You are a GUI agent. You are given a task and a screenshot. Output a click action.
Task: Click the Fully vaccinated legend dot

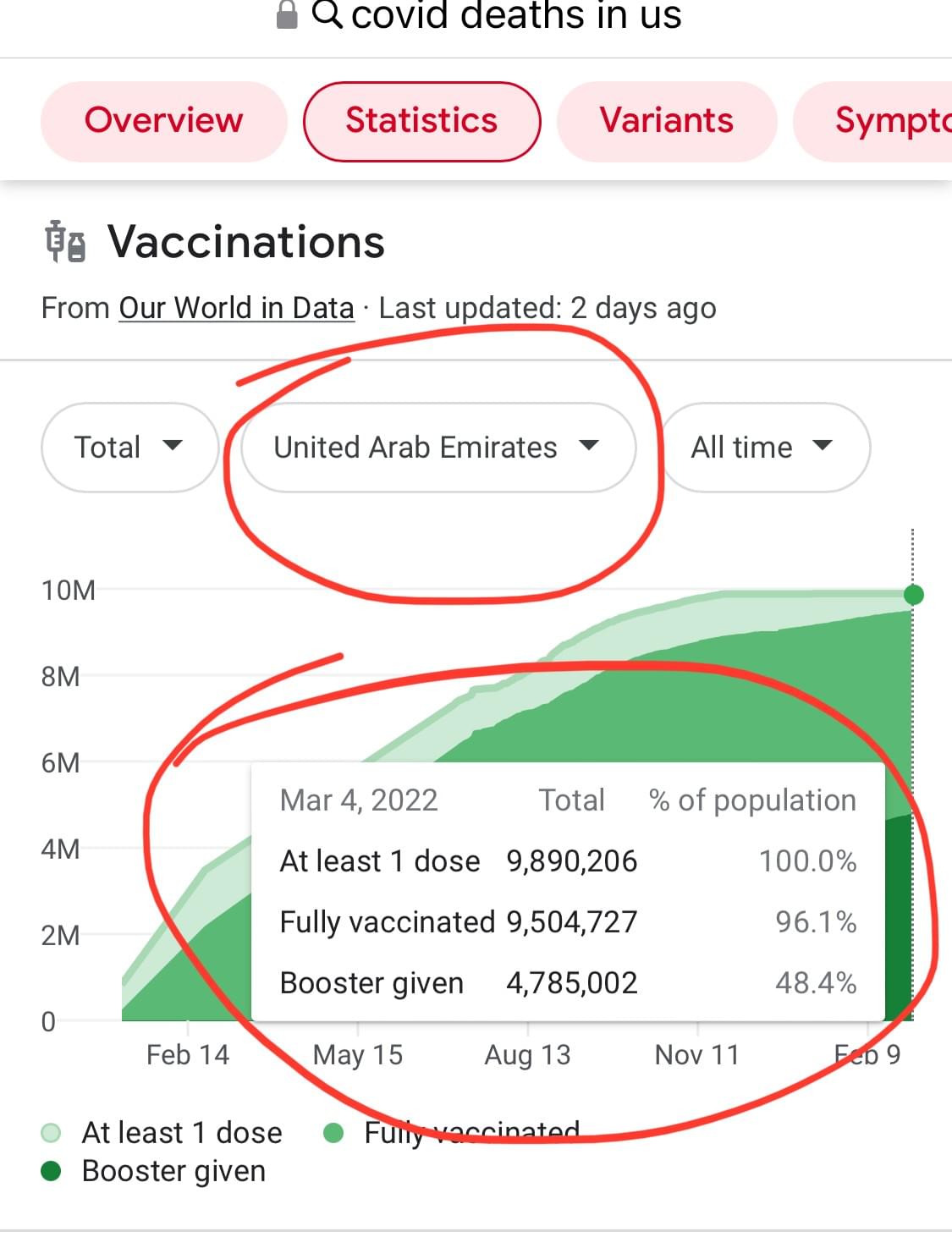(333, 1132)
